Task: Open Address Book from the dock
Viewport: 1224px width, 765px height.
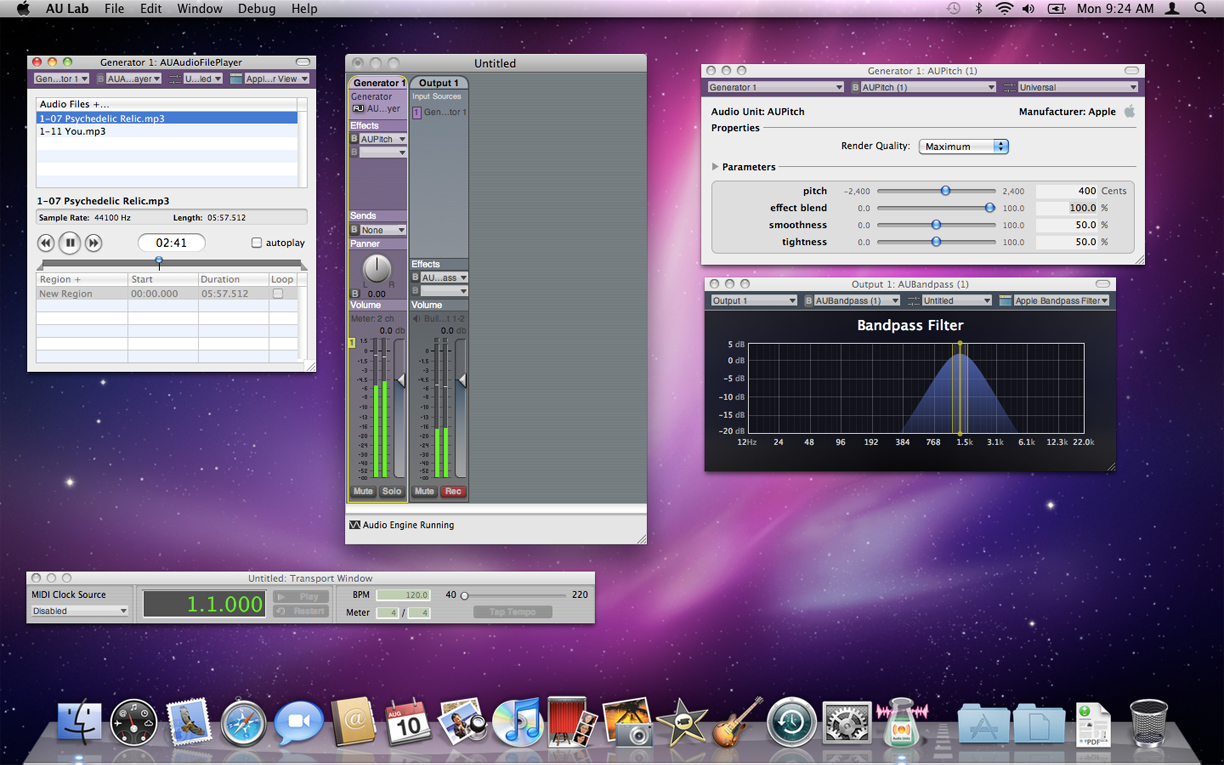Action: tap(352, 721)
